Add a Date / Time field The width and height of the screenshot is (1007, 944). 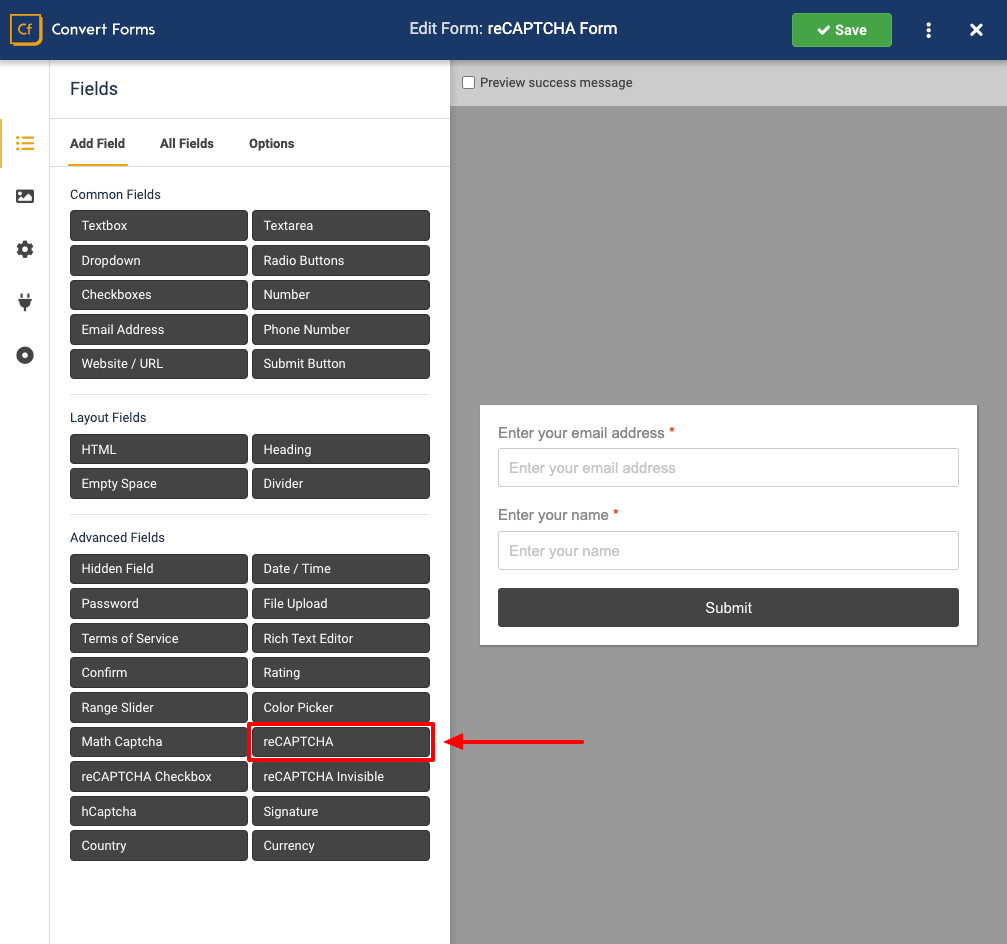(341, 569)
